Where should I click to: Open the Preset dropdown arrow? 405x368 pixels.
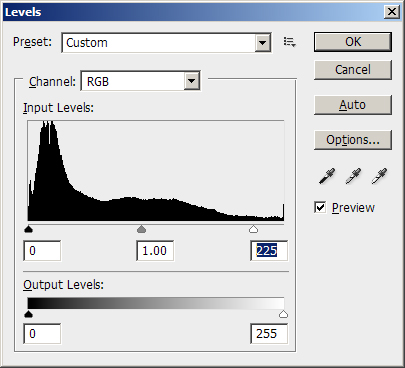[263, 43]
